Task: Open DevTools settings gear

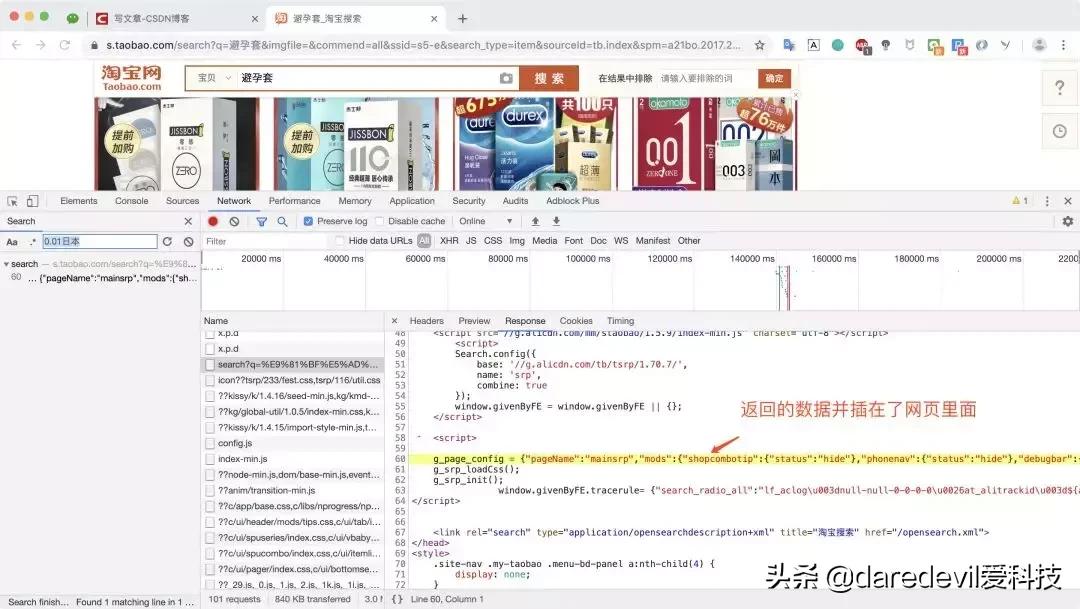Action: point(1066,220)
